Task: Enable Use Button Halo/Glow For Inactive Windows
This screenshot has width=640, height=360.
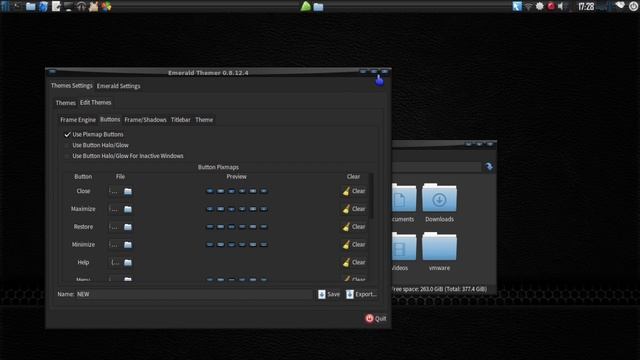Action: 124,156
